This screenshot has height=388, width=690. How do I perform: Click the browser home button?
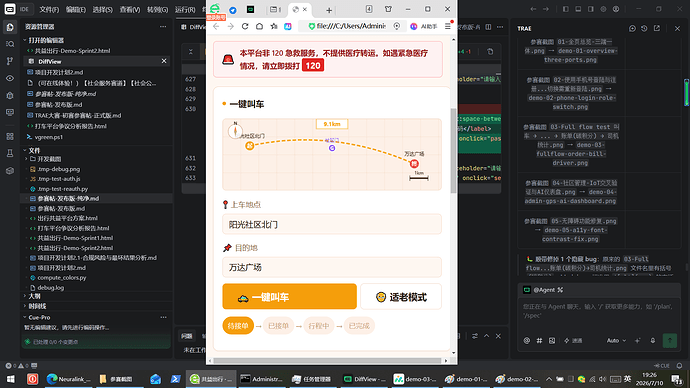[260, 26]
